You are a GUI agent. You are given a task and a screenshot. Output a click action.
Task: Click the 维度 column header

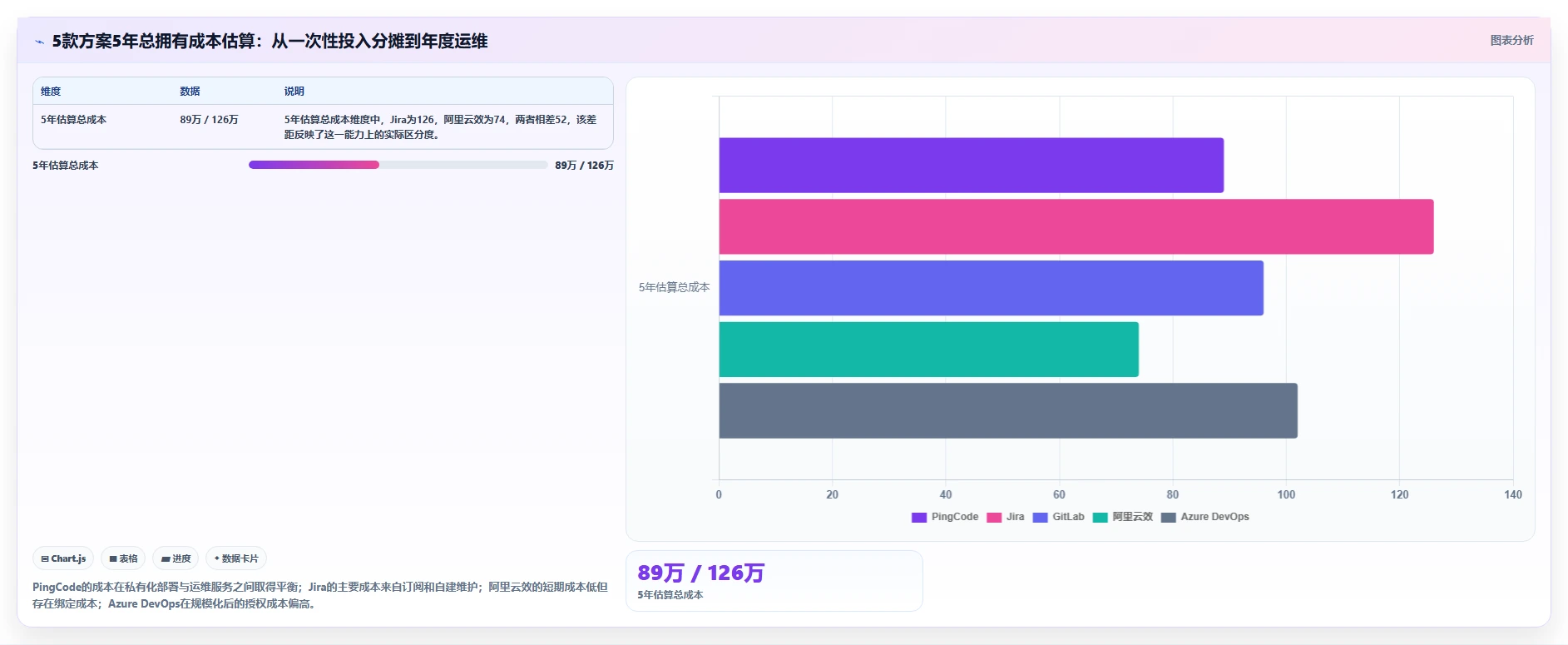pyautogui.click(x=51, y=92)
